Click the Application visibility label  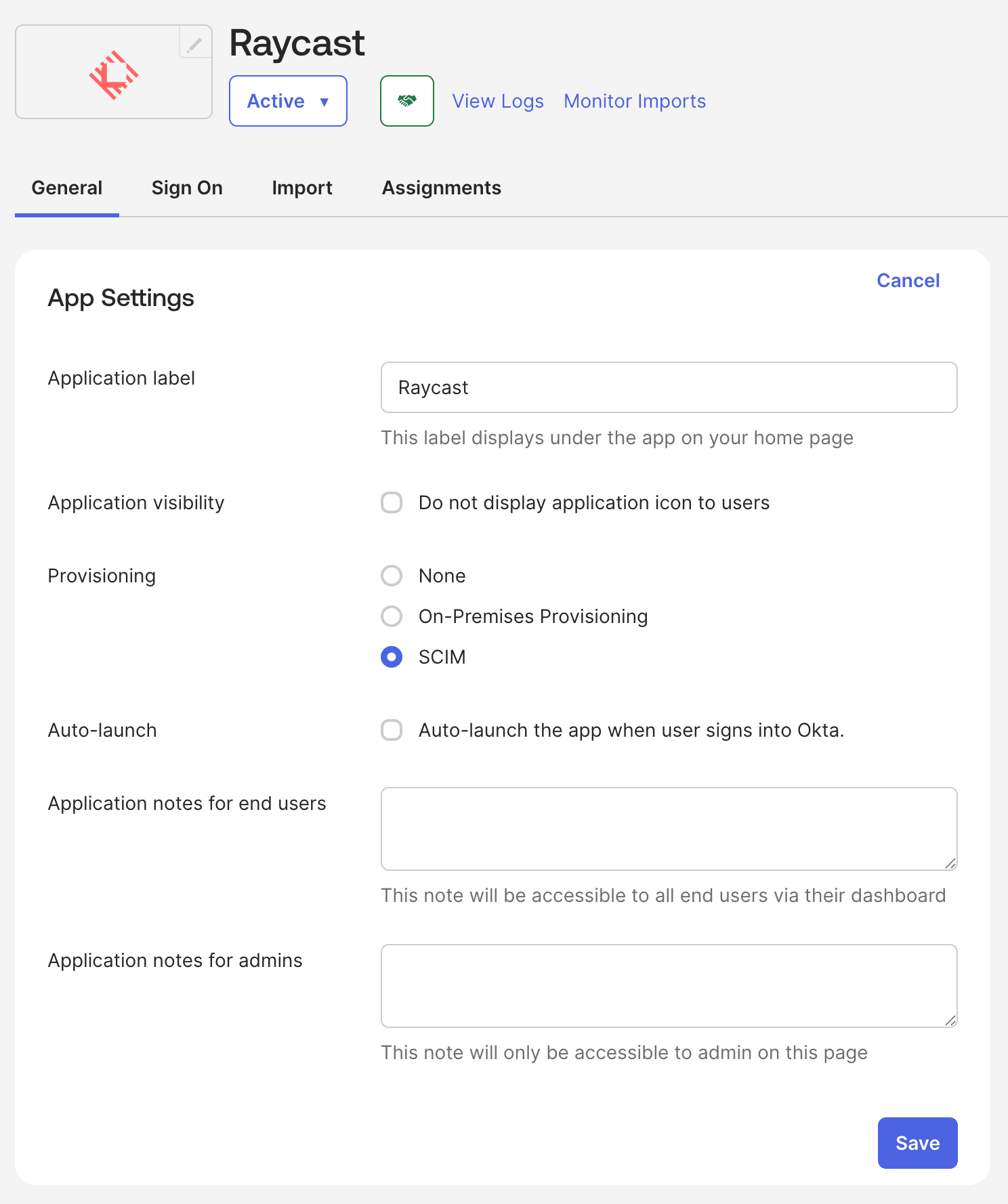[136, 502]
